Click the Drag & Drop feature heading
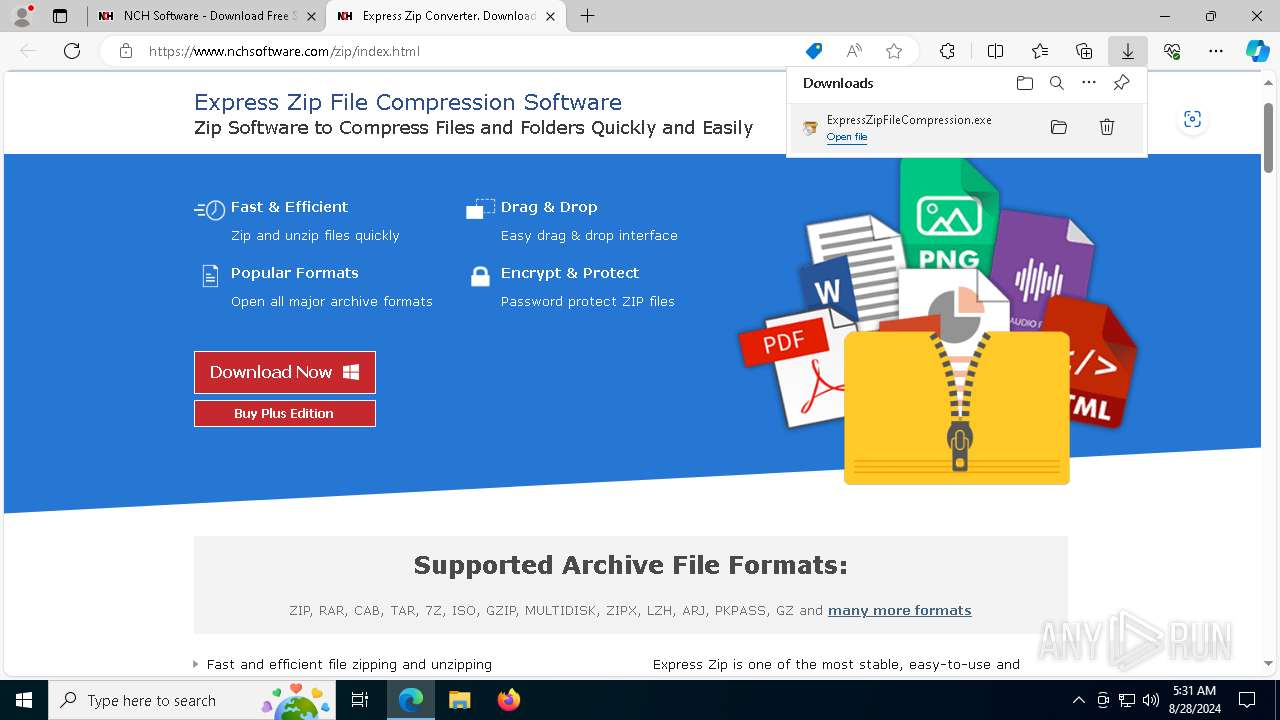The image size is (1280, 720). point(549,207)
